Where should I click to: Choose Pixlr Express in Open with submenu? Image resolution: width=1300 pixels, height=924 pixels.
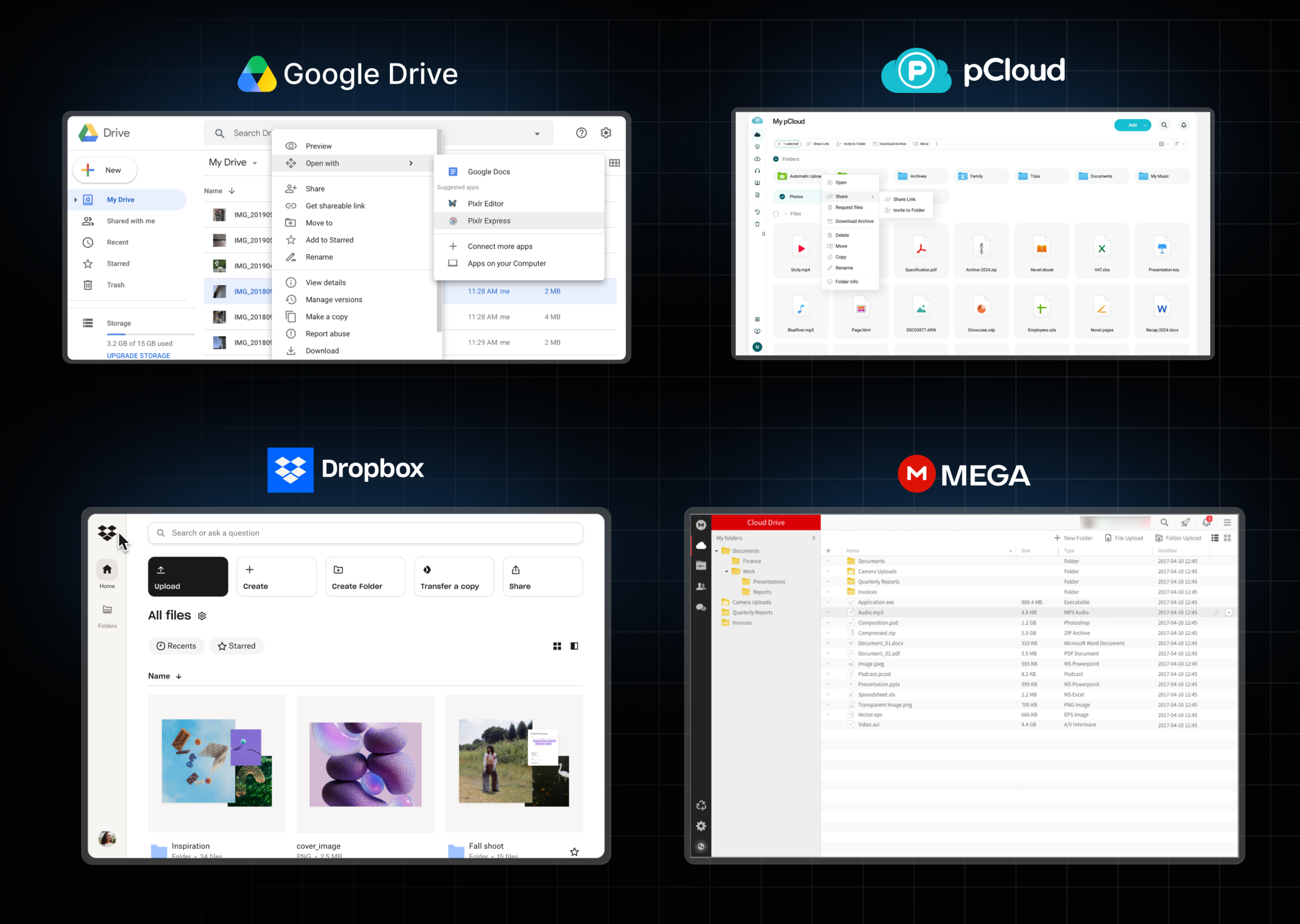519,221
